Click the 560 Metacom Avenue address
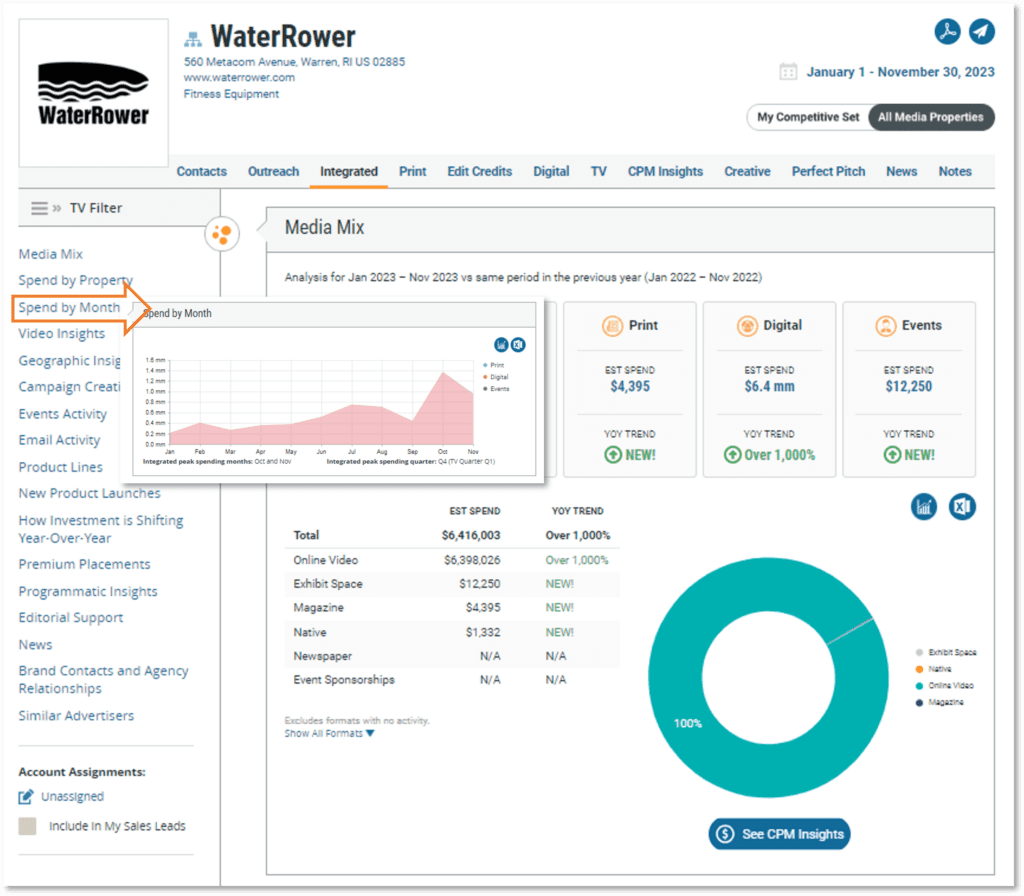 click(294, 62)
